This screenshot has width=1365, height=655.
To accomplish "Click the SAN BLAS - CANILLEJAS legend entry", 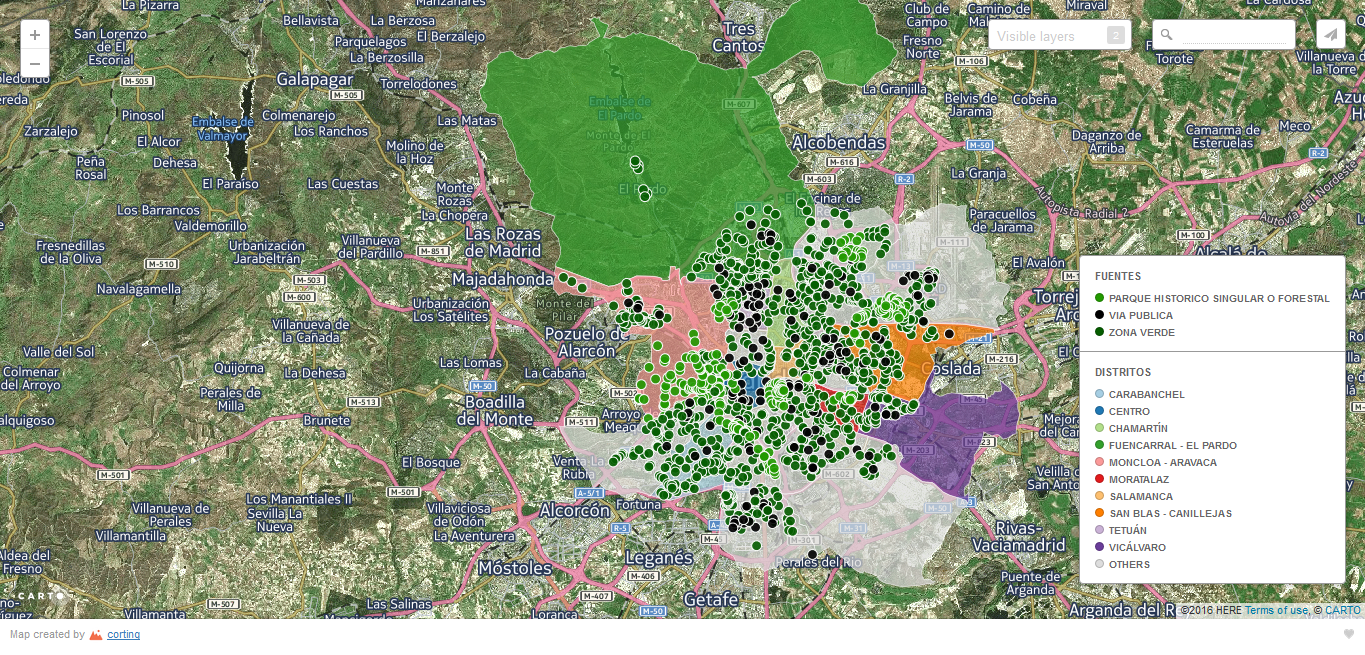I will [1169, 513].
